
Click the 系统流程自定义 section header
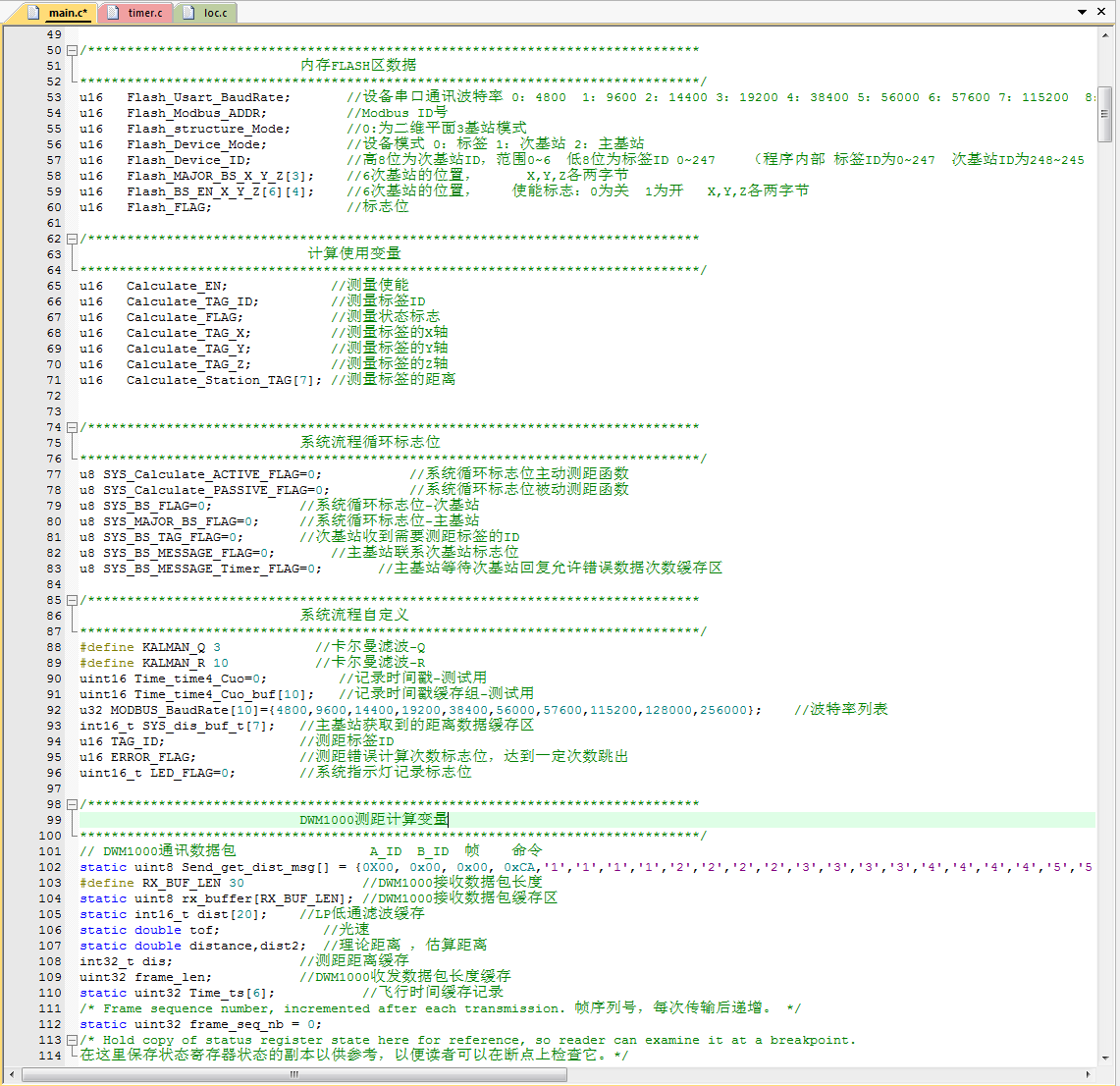click(x=354, y=615)
